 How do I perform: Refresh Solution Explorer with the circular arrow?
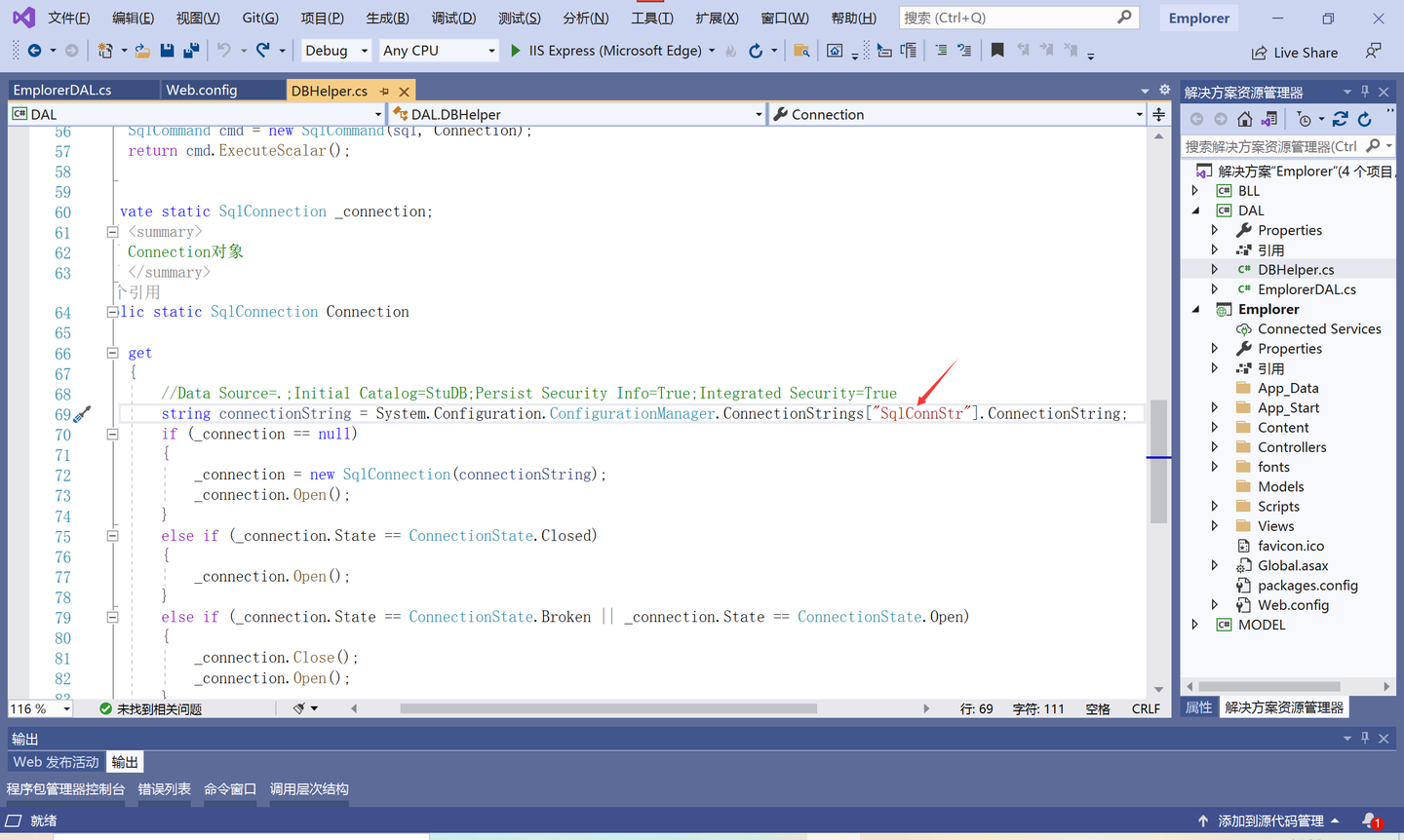1365,119
